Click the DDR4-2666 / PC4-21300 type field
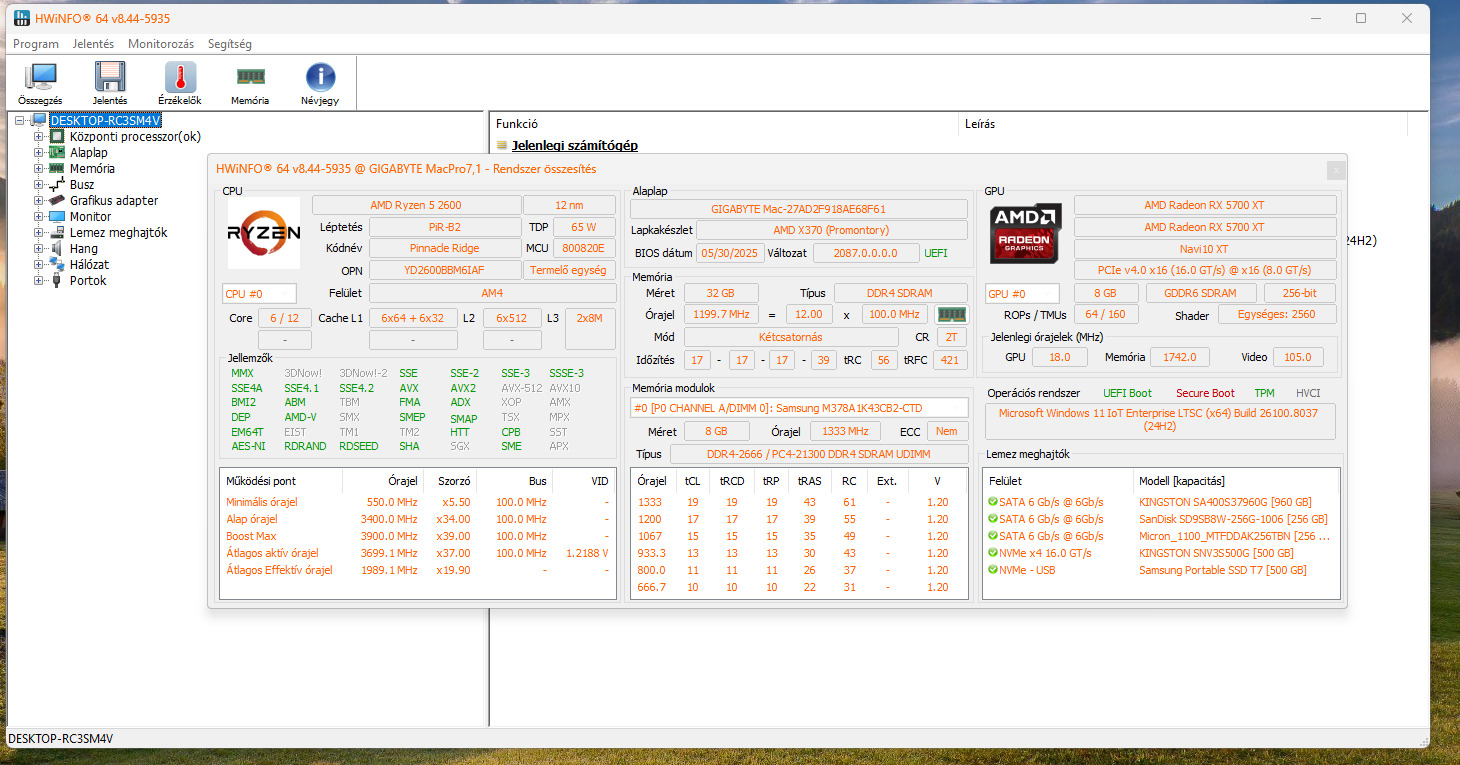 (x=819, y=454)
